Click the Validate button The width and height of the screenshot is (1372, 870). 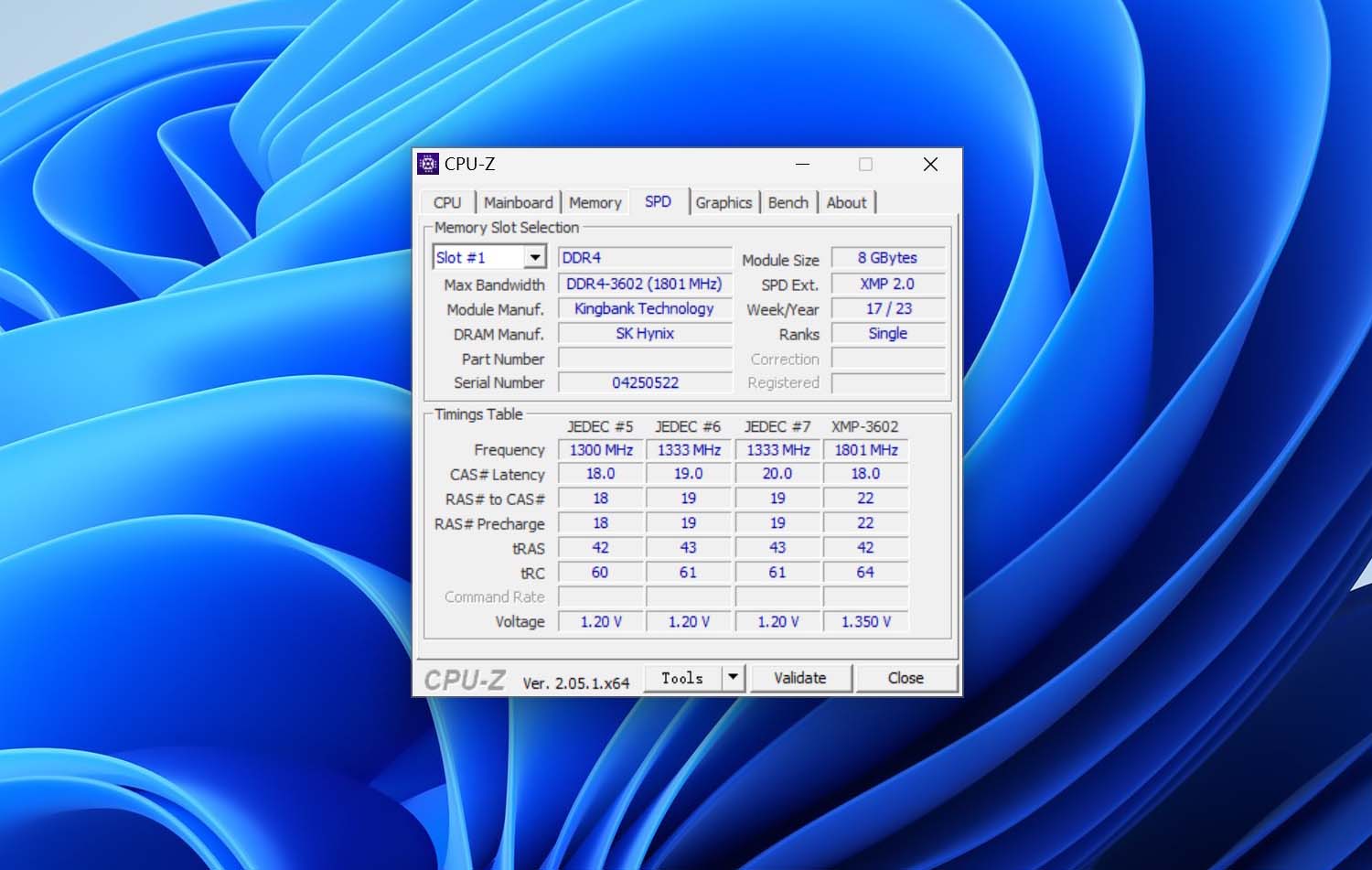coord(800,678)
